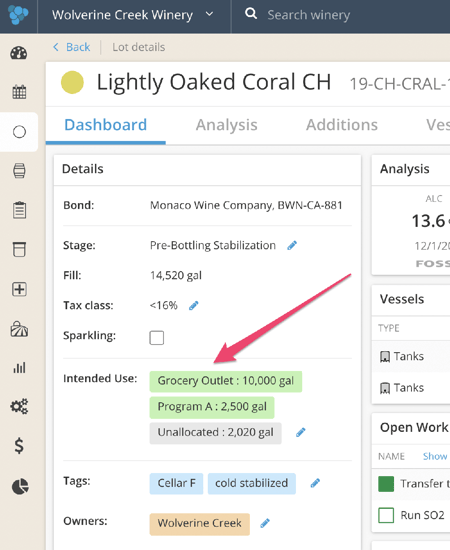Click the Show link in Open Work
The height and width of the screenshot is (550, 450).
click(x=435, y=456)
